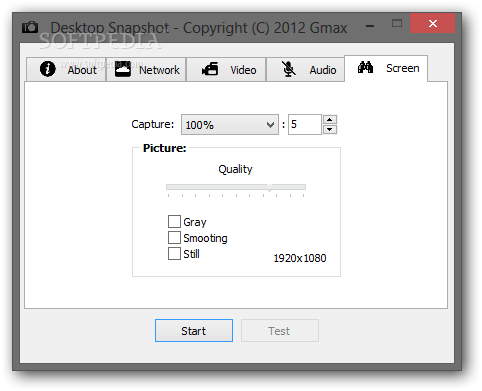
Task: Open the About tab
Action: coord(66,69)
